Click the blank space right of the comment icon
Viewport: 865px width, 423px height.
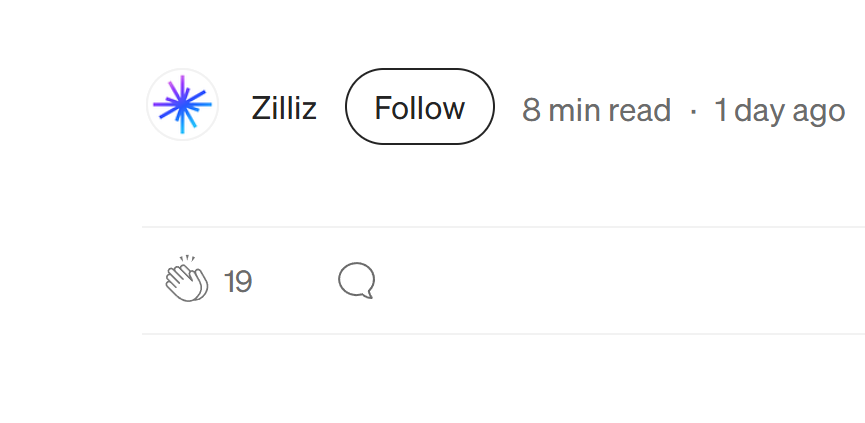point(600,280)
